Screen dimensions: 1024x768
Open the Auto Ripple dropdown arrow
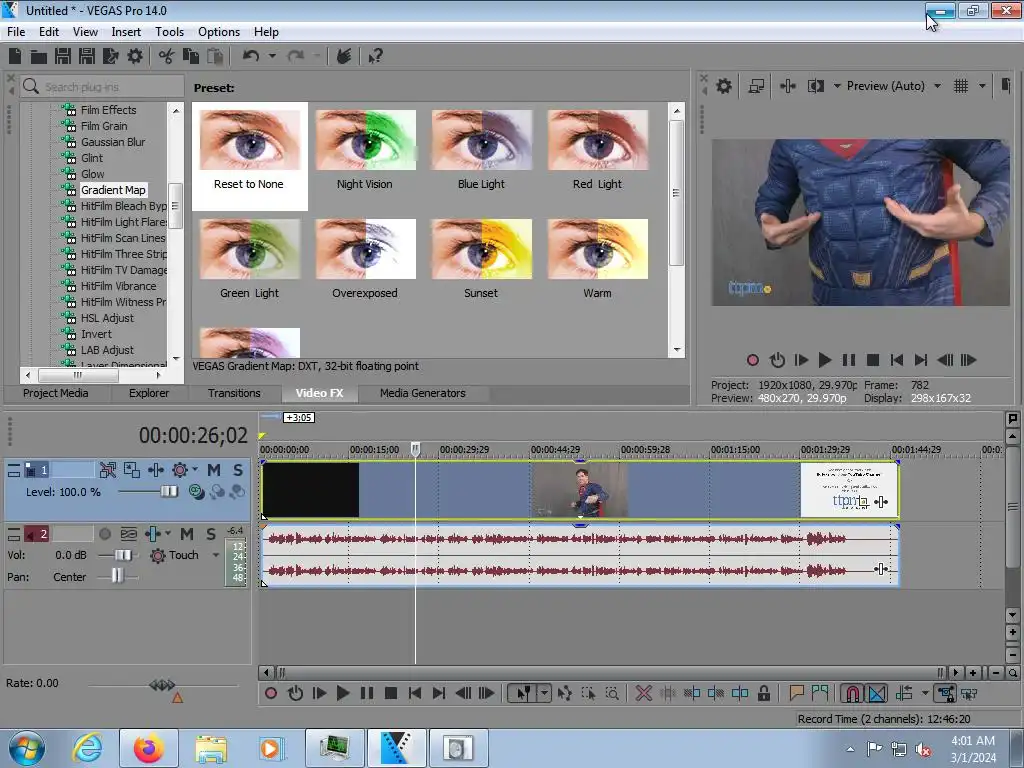point(925,693)
